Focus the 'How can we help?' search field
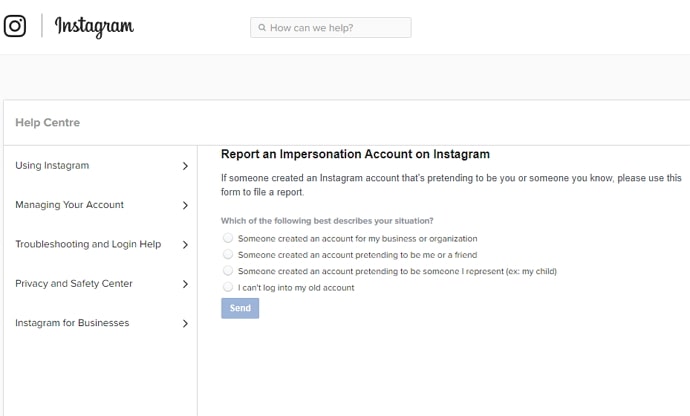 coord(331,28)
